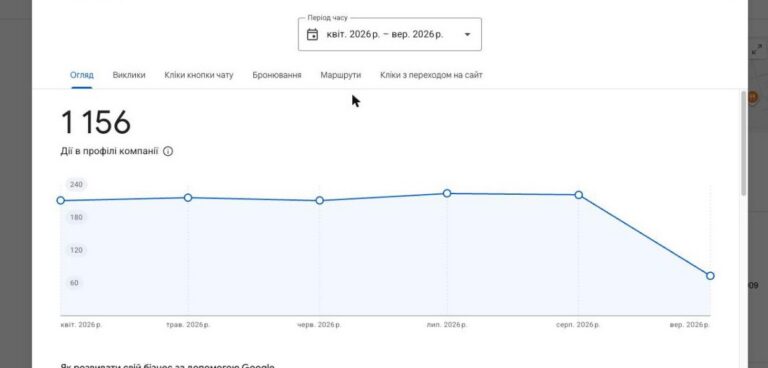Click the 120 axis label
The image size is (768, 368).
point(76,250)
